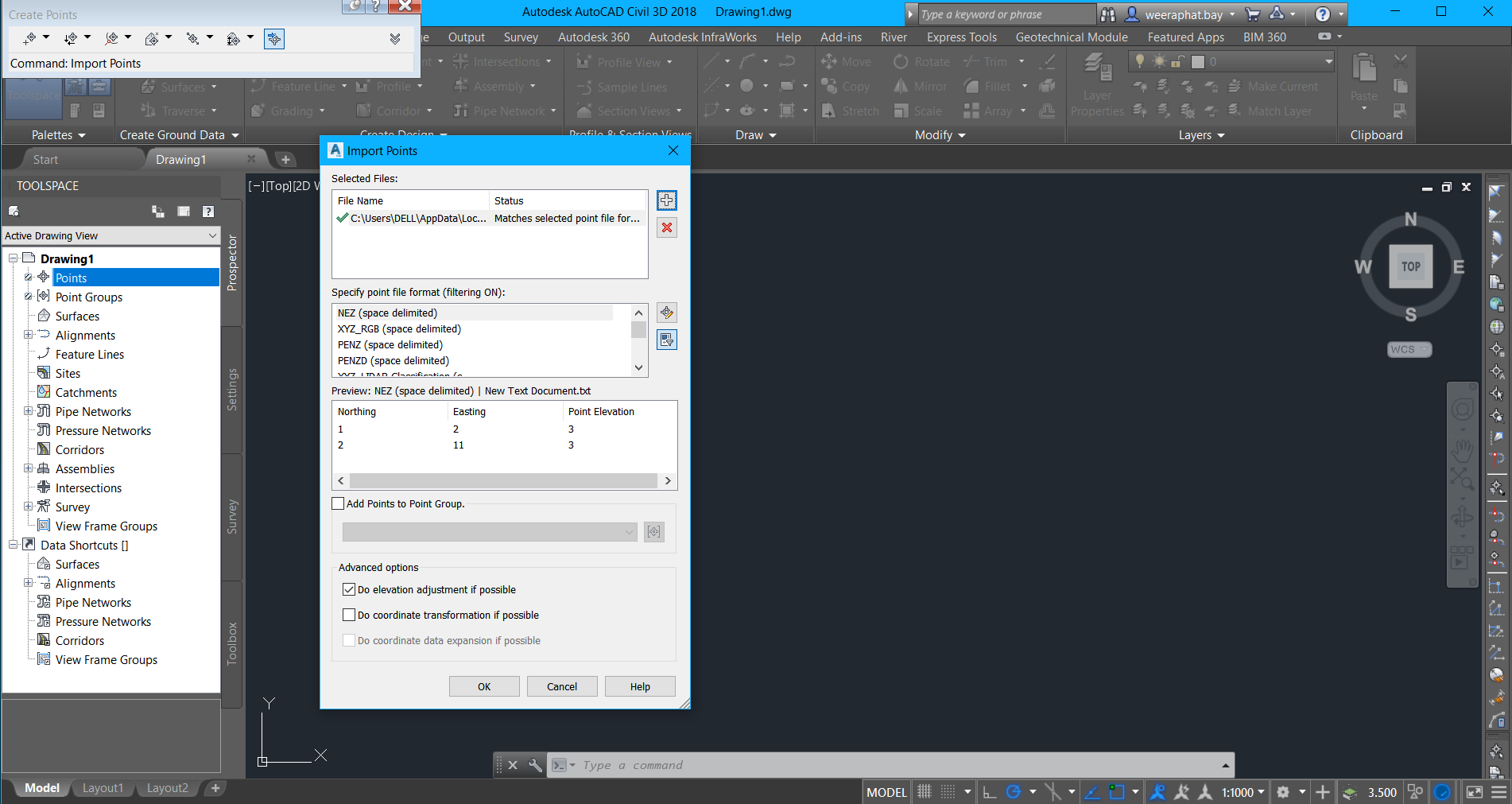Uncheck Do elevation adjustment if possible

pyautogui.click(x=349, y=589)
